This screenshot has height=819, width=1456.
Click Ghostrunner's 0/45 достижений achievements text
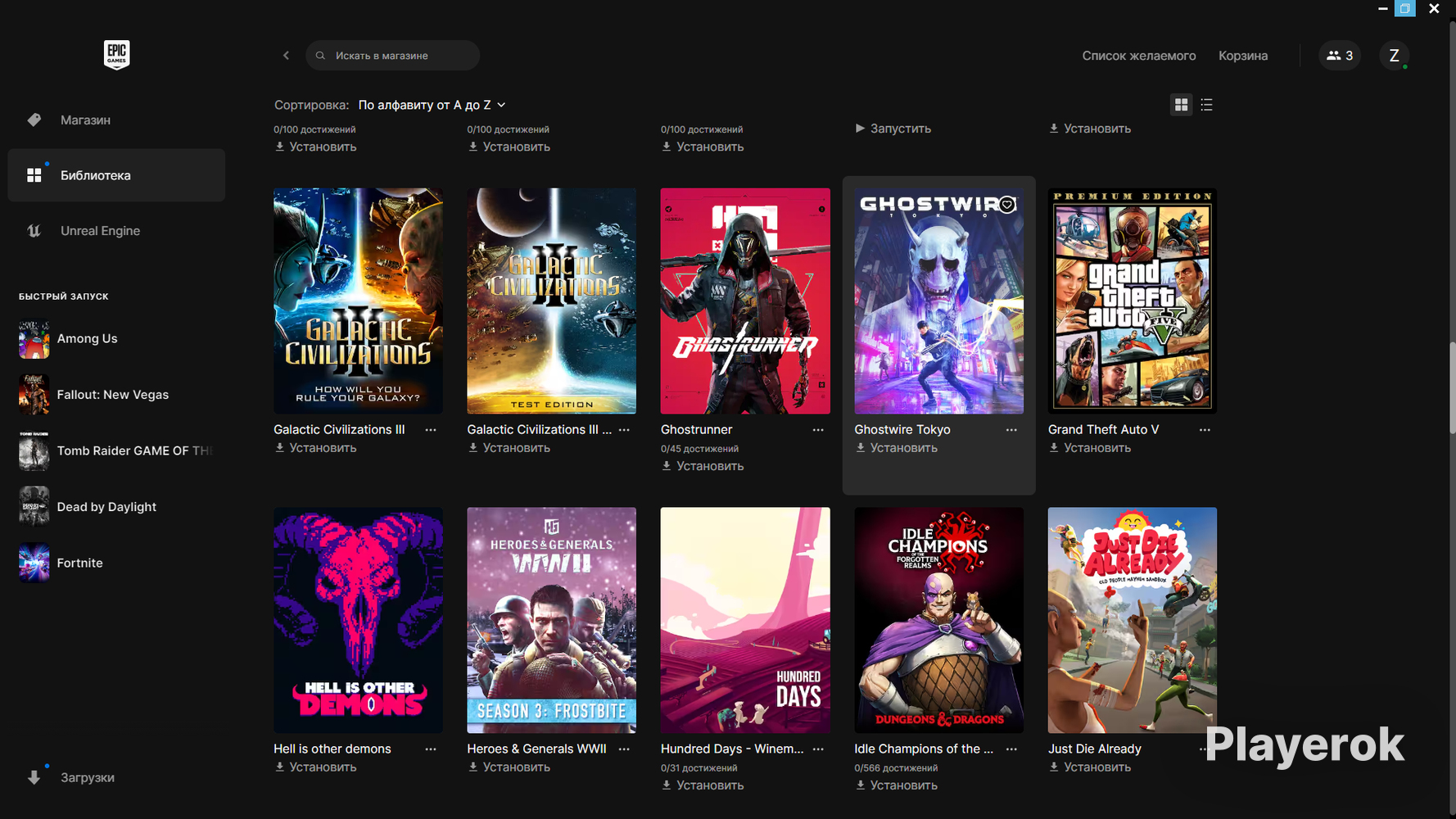699,449
